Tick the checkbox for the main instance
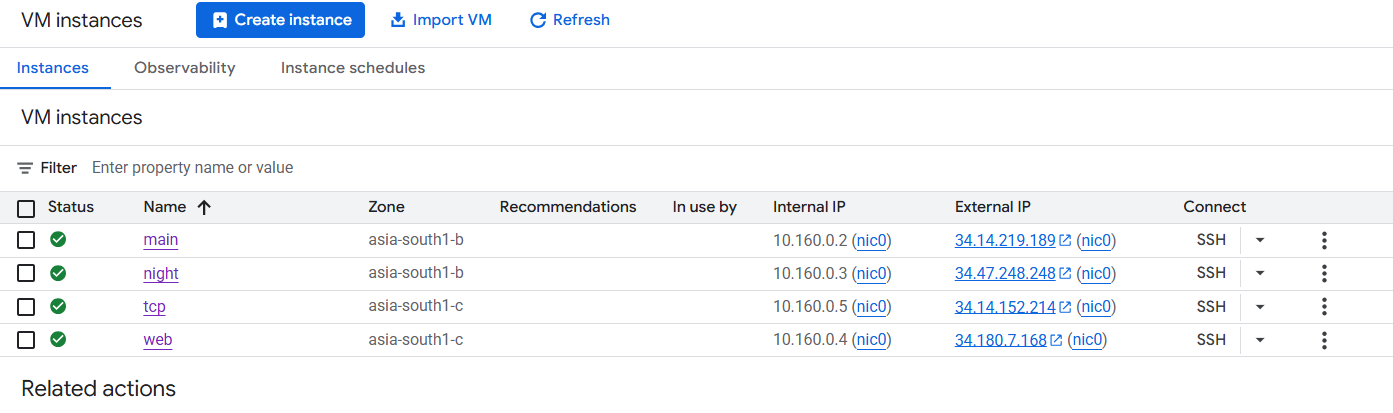 [x=26, y=240]
